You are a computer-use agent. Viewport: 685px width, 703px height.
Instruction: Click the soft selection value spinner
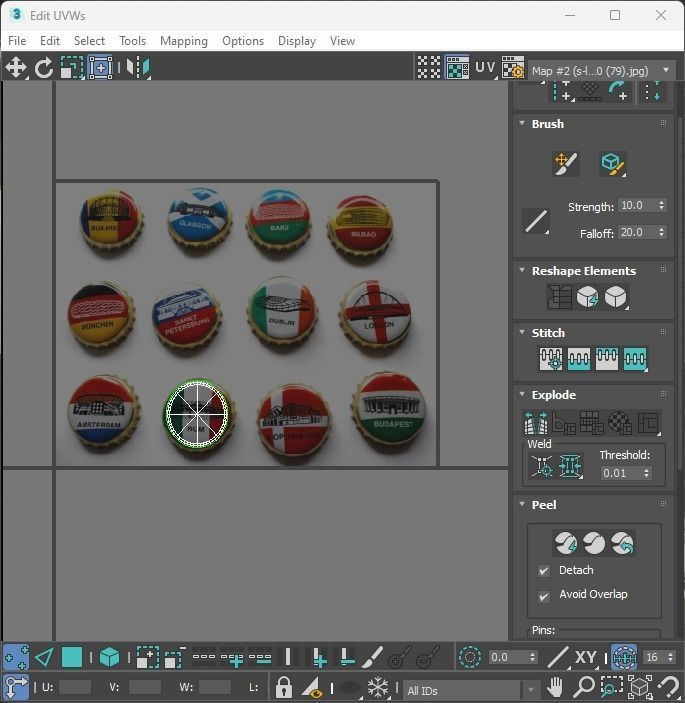(532, 657)
